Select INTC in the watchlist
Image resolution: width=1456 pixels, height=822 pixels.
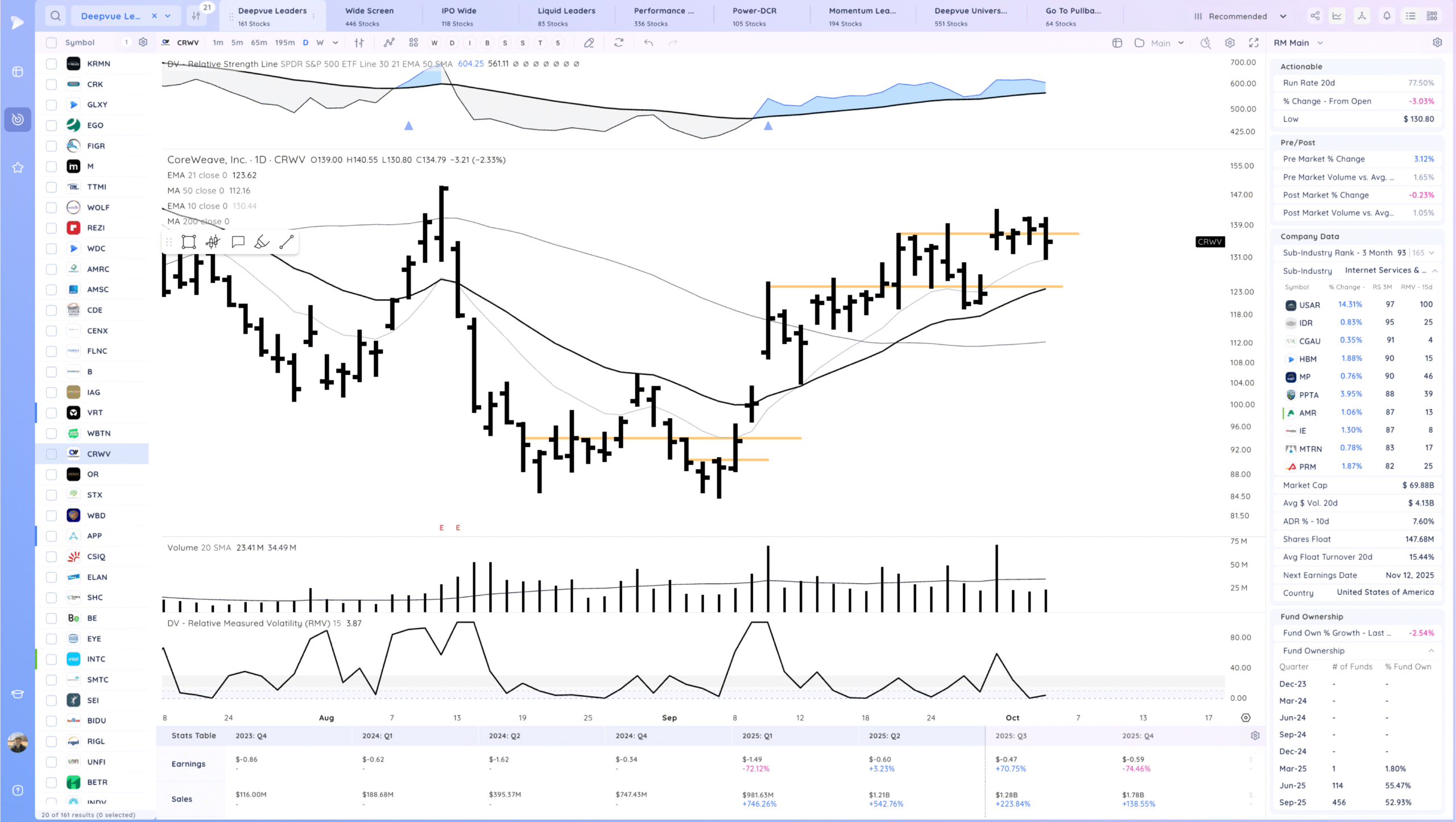(x=96, y=659)
